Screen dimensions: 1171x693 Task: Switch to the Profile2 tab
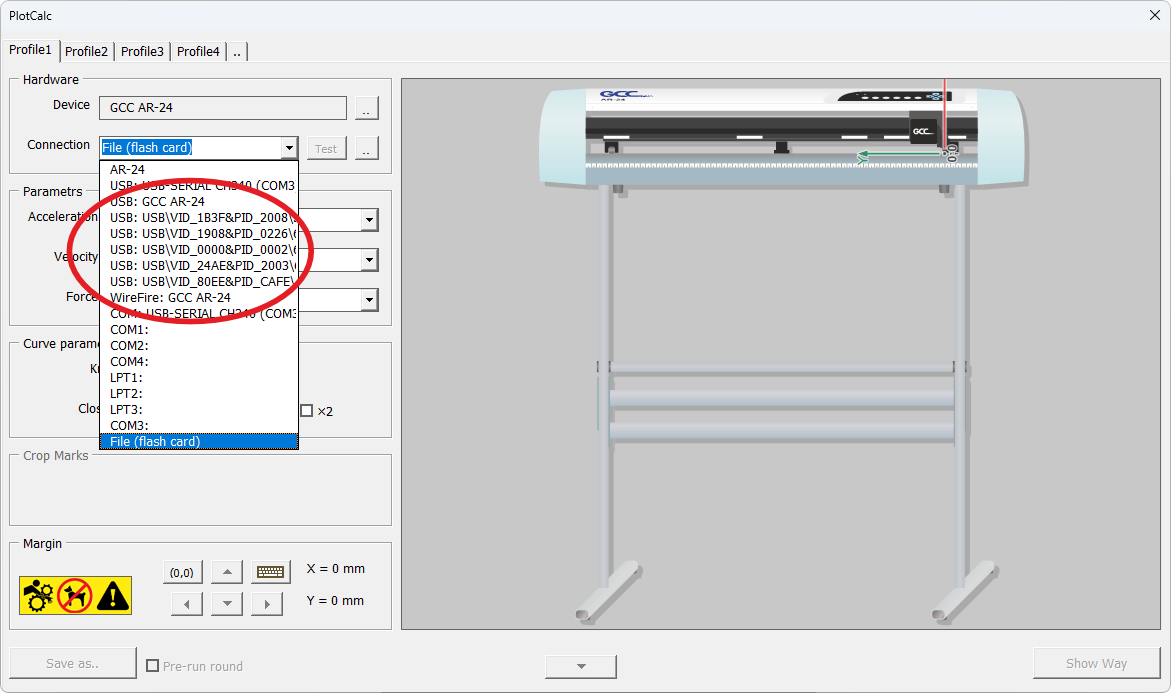86,52
